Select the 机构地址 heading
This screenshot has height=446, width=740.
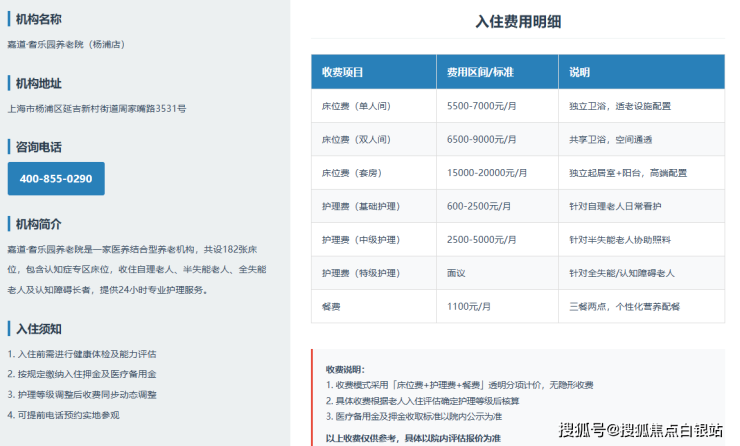click(39, 84)
